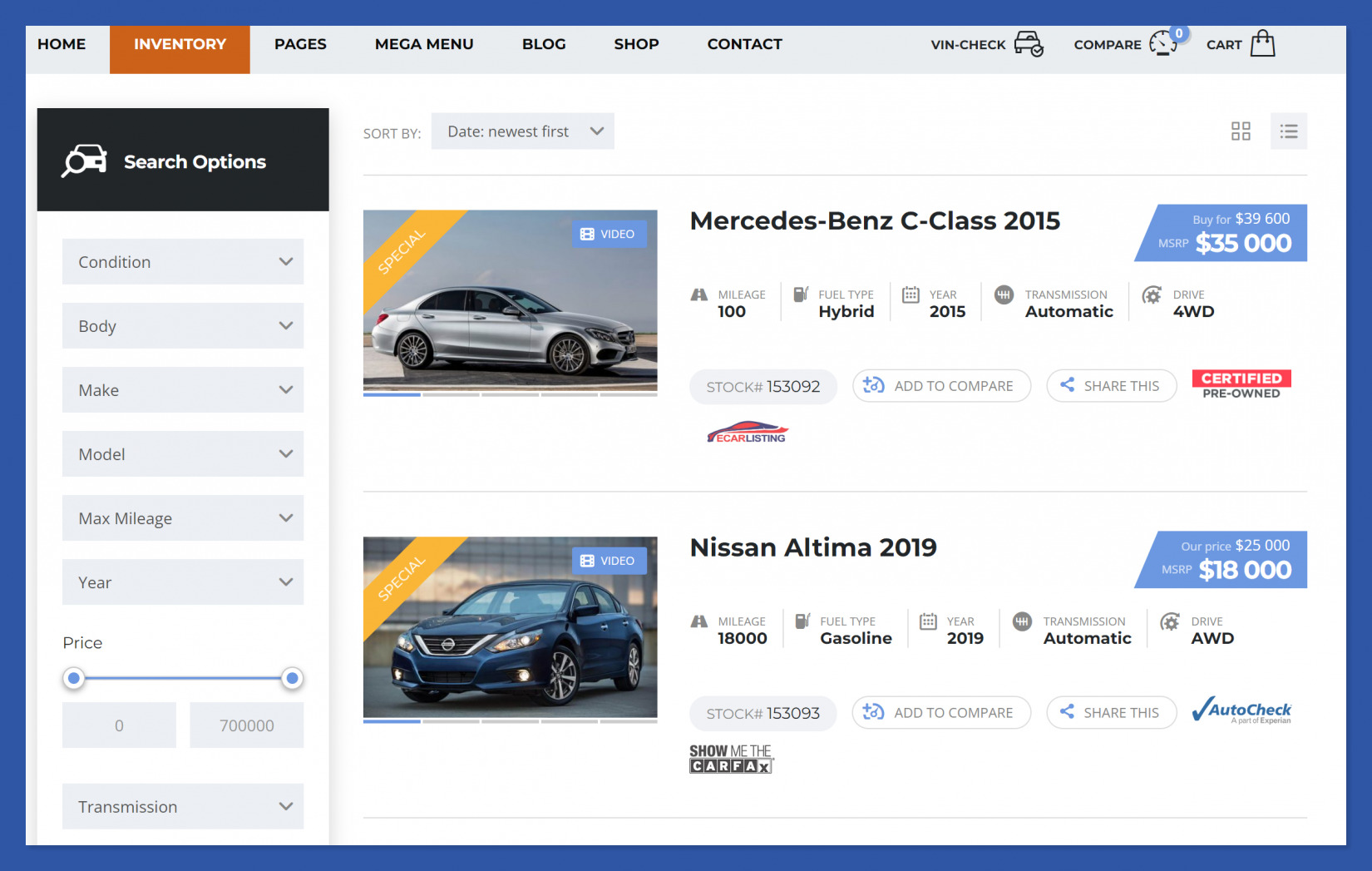Expand the Condition filter dropdown
The image size is (1372, 871).
point(183,262)
